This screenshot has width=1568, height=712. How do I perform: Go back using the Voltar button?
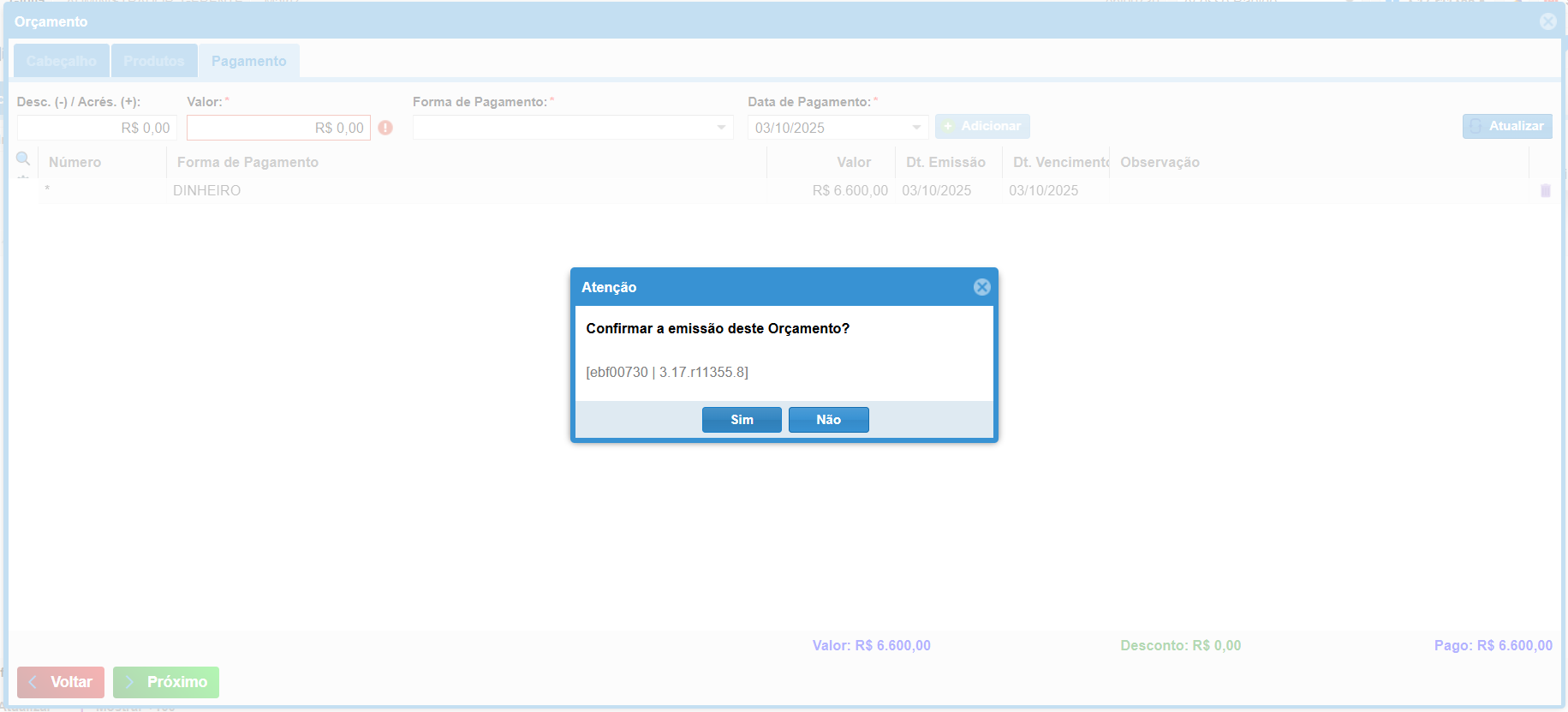click(61, 682)
